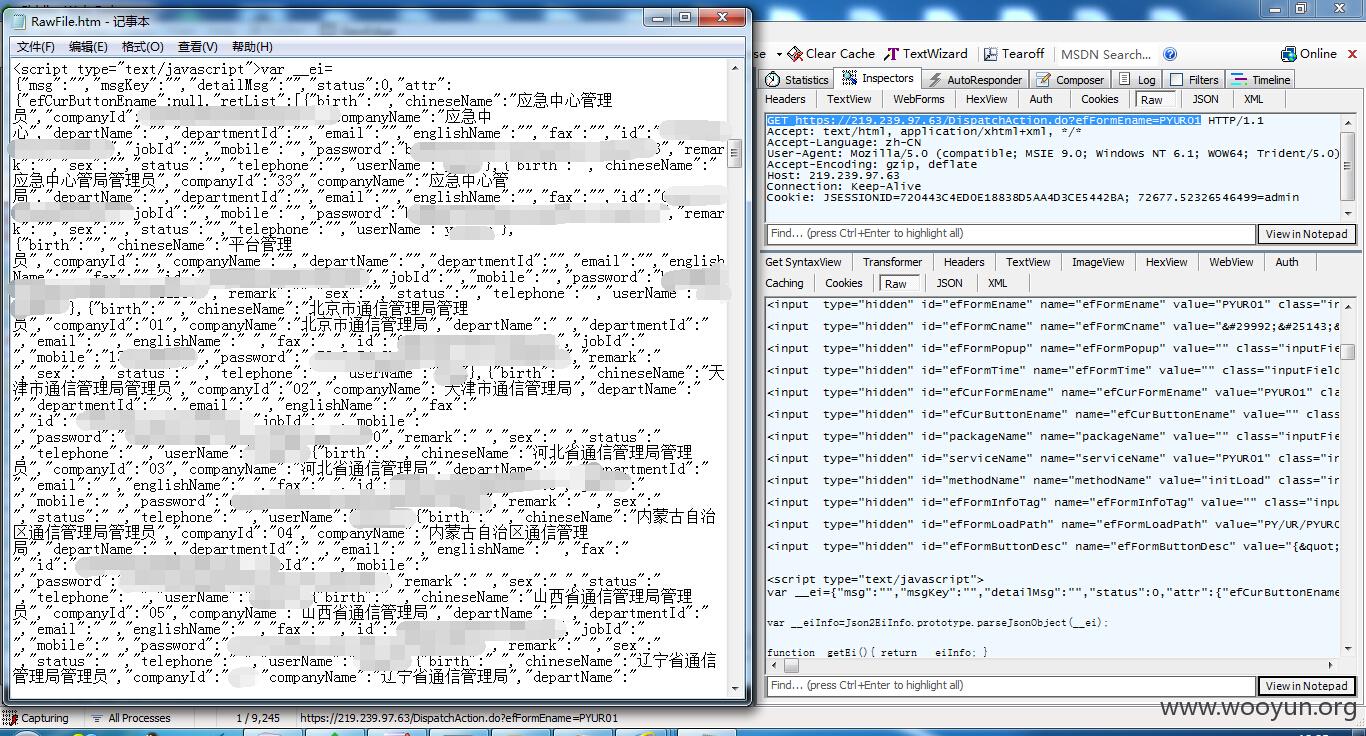The image size is (1366, 736).
Task: Open Notepad 格式(O) menu
Action: point(142,47)
